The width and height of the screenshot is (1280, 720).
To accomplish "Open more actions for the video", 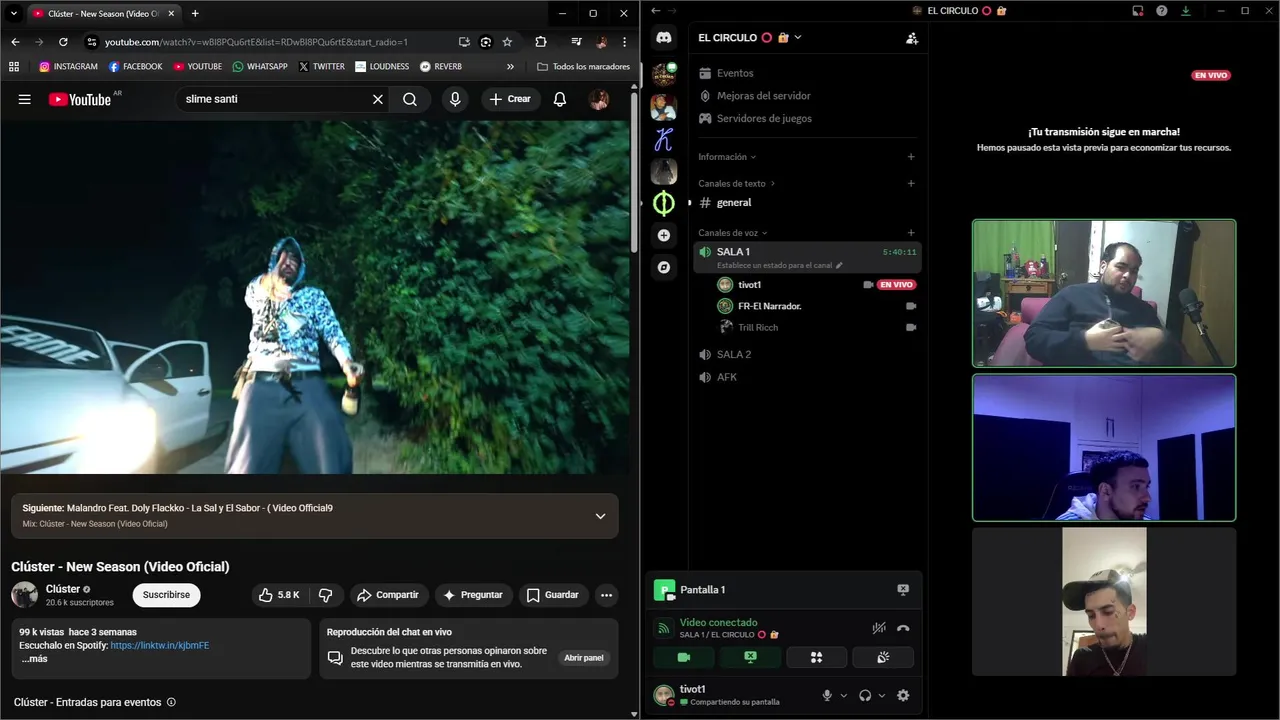I will pyautogui.click(x=606, y=595).
